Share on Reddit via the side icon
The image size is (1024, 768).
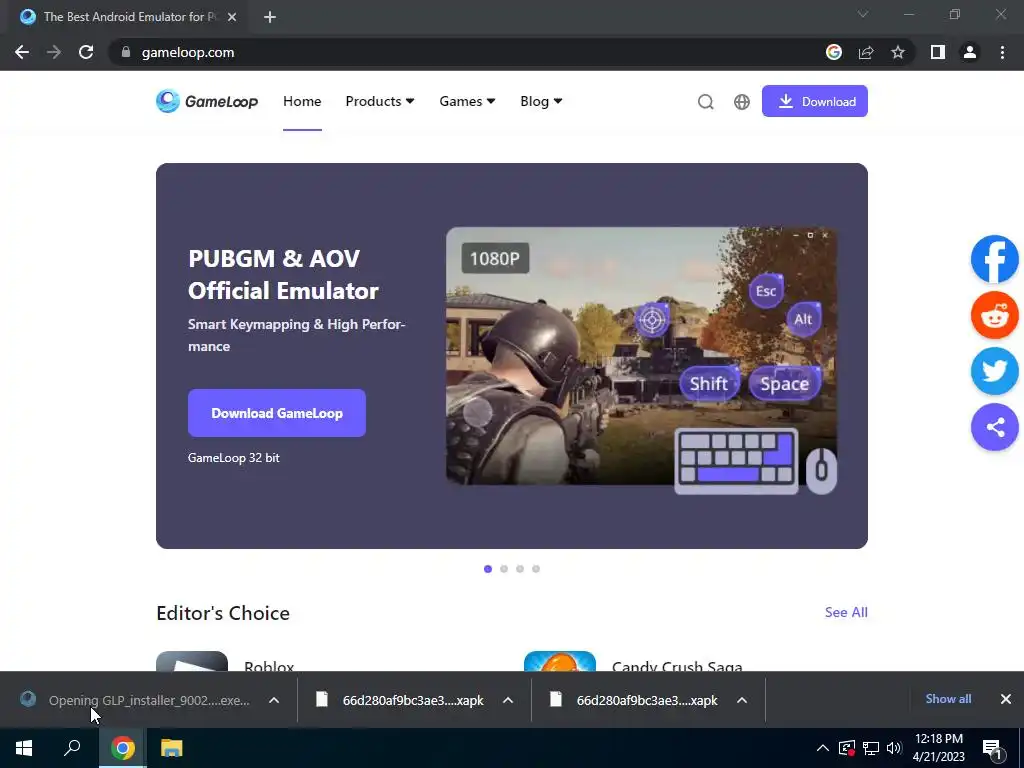pos(995,315)
